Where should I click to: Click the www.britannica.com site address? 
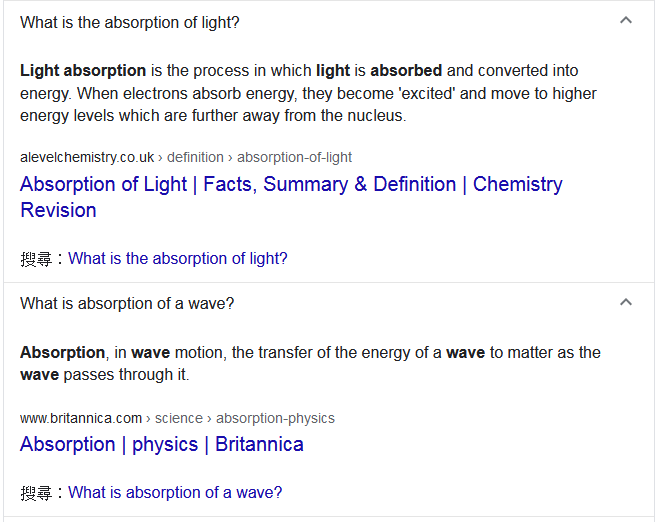click(81, 418)
